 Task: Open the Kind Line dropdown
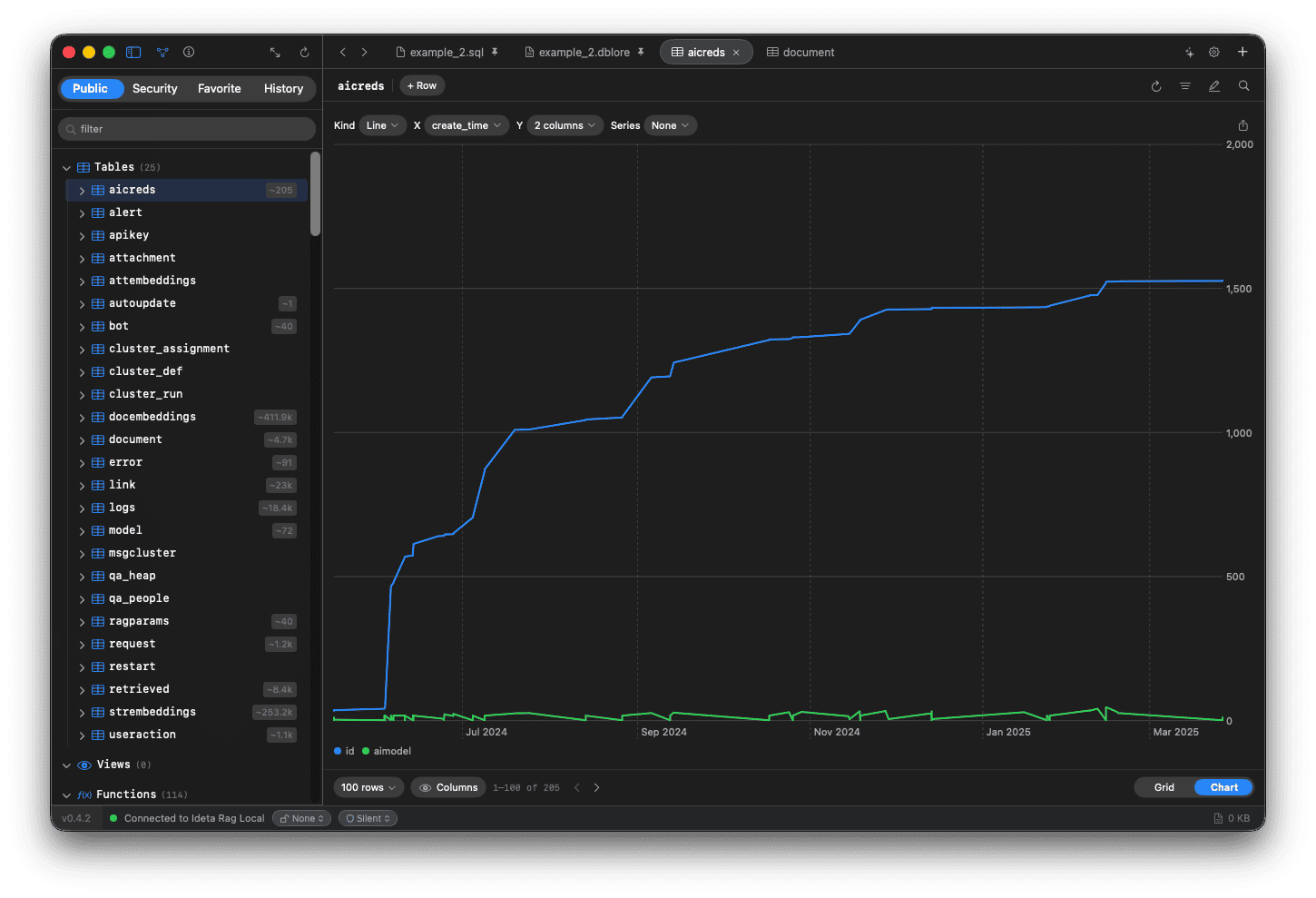click(382, 125)
